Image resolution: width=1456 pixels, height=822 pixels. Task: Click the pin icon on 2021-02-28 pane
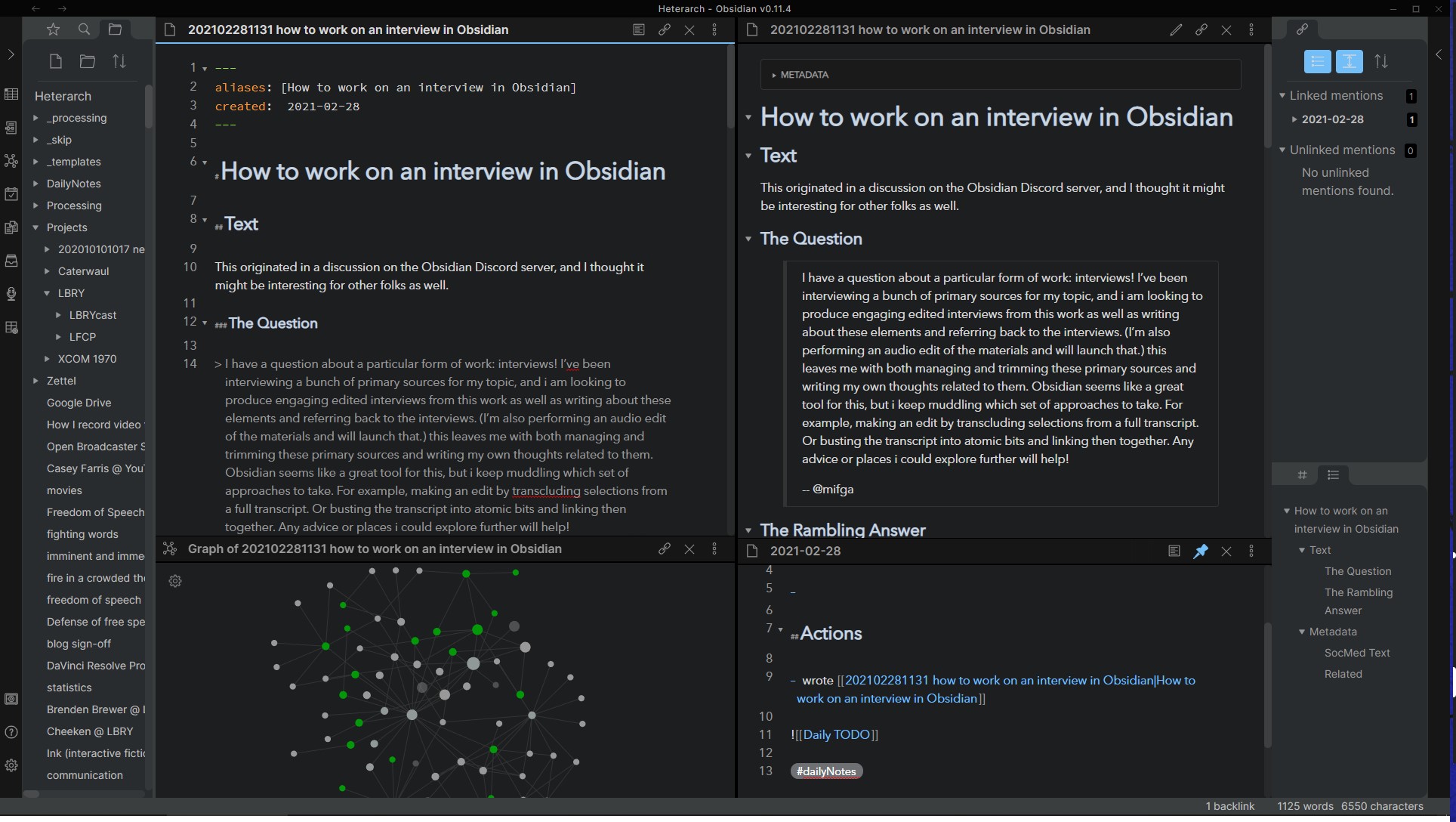click(x=1200, y=552)
